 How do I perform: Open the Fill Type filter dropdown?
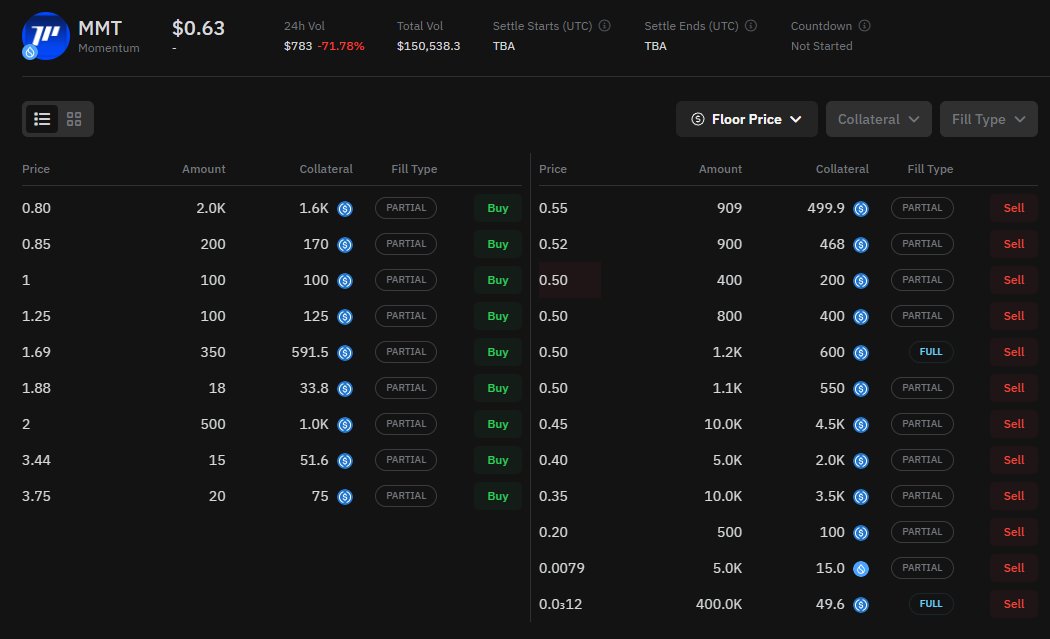pos(988,119)
